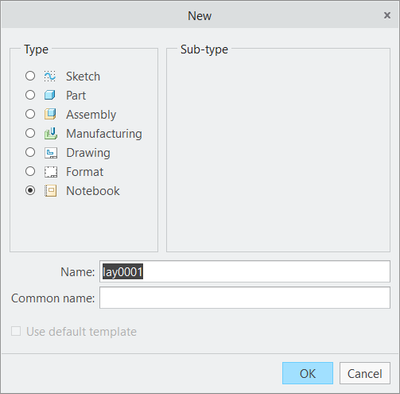The image size is (400, 394).
Task: Click the Notebook type icon
Action: [x=50, y=191]
